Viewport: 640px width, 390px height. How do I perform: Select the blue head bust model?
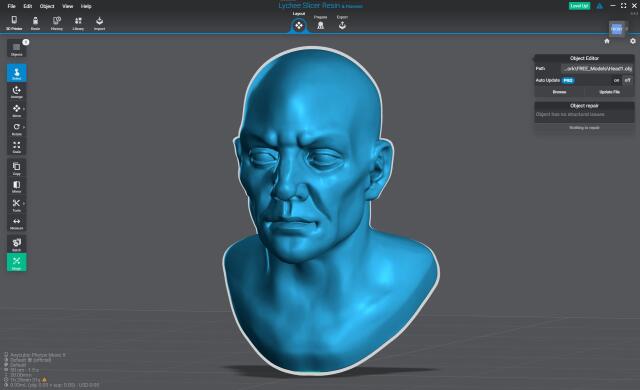[x=331, y=212]
